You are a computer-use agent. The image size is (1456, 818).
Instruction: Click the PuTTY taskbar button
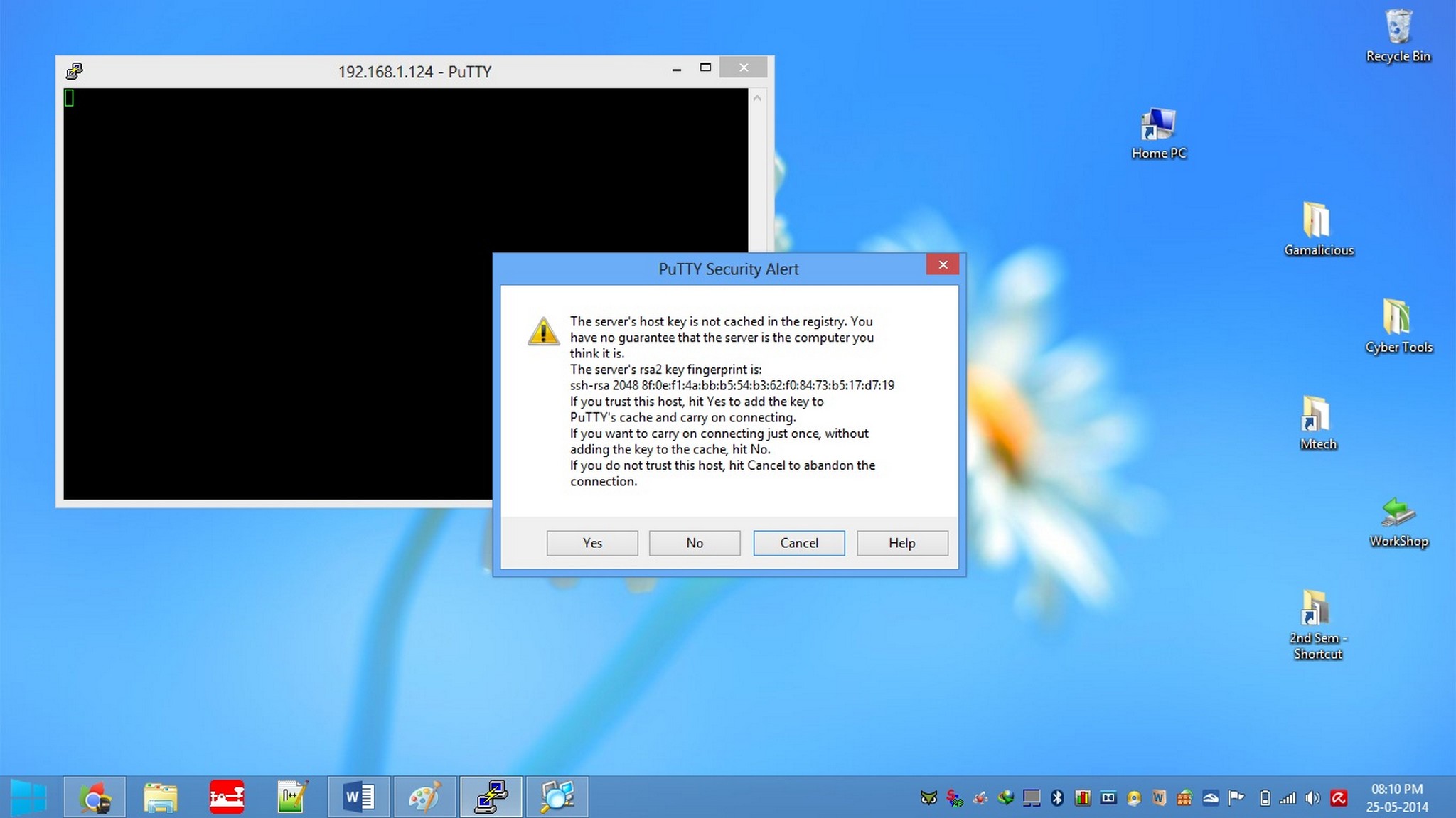point(491,797)
